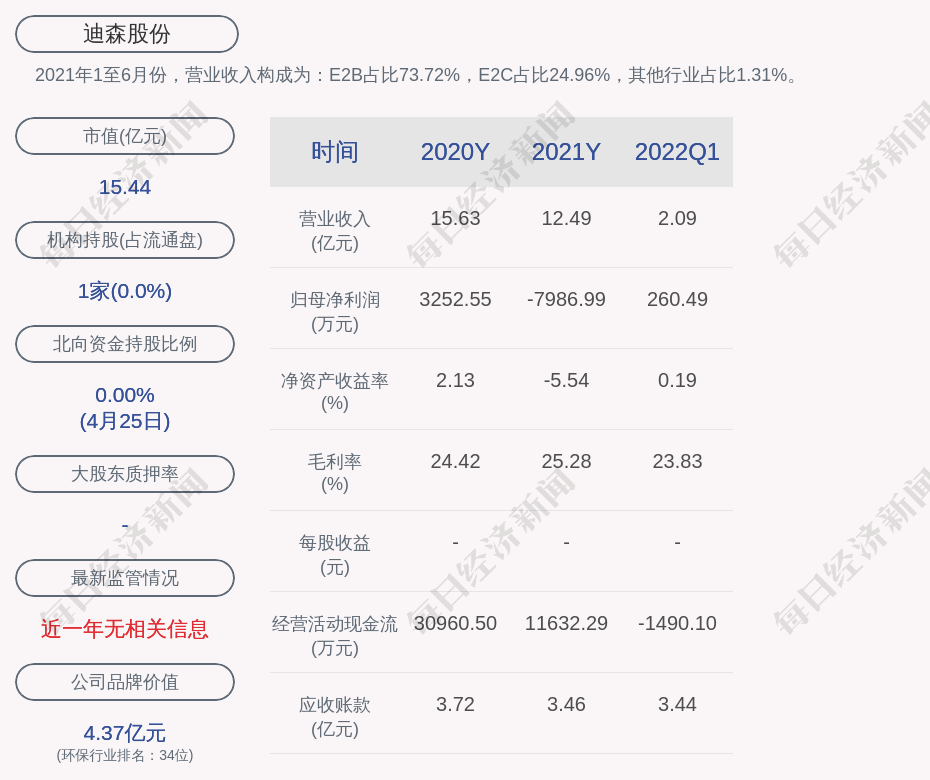
Task: Click the 大股东质押率 pill
Action: pyautogui.click(x=125, y=473)
